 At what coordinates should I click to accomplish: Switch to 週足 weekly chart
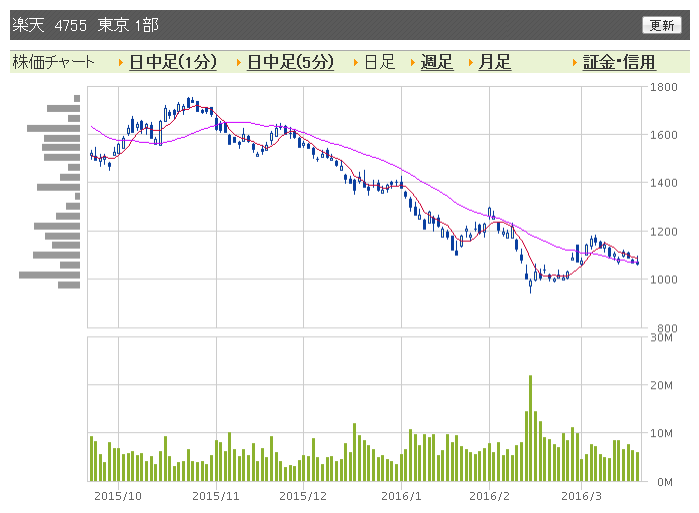437,62
